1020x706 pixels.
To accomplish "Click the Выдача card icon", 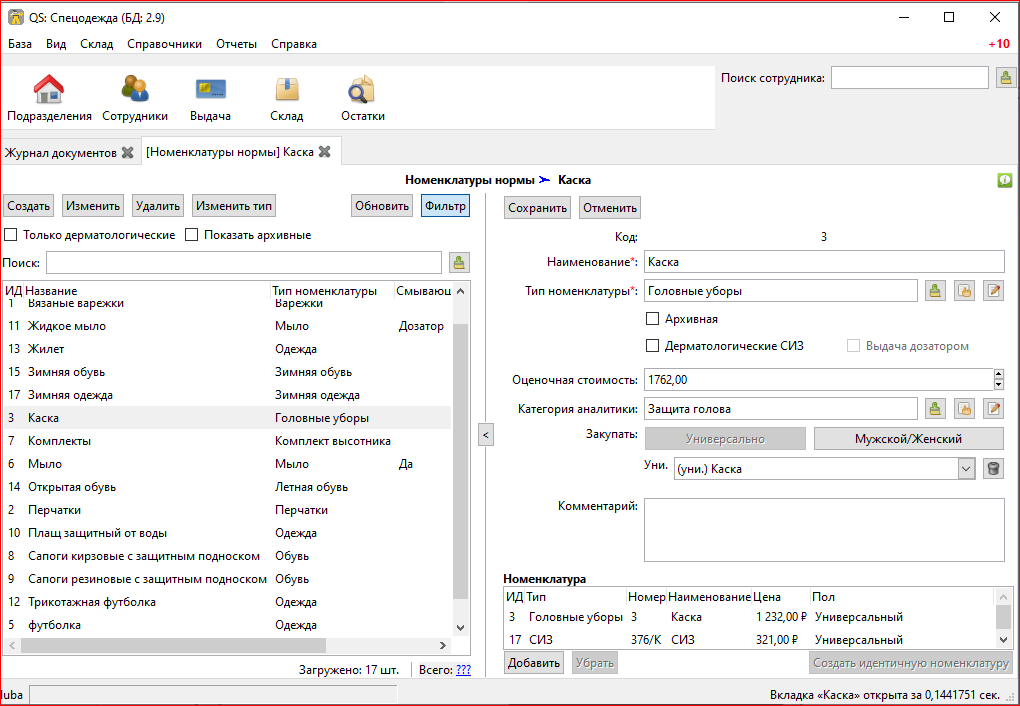I will [210, 90].
